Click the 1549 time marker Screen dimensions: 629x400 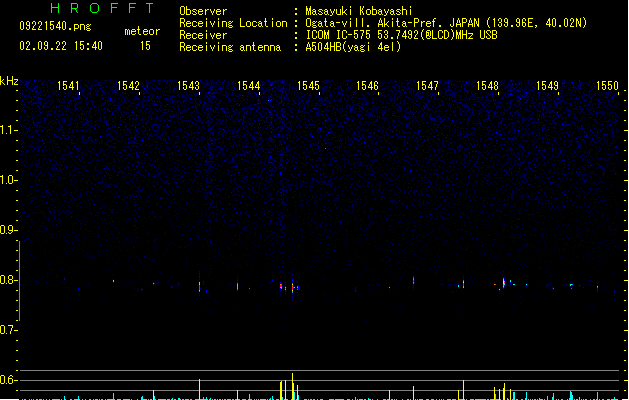(548, 86)
